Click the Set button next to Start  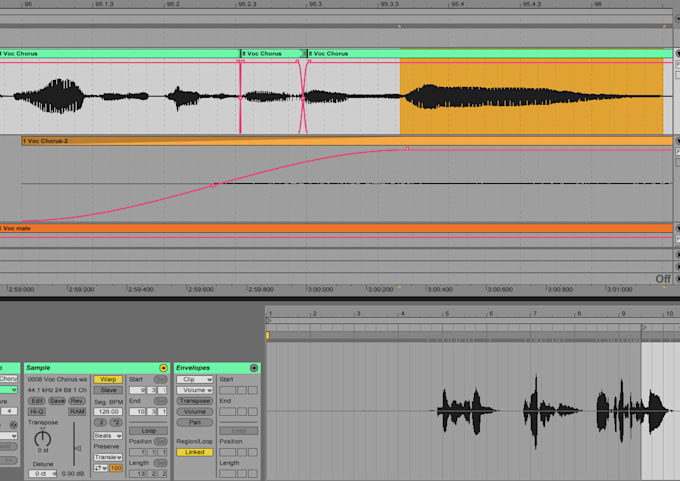160,379
